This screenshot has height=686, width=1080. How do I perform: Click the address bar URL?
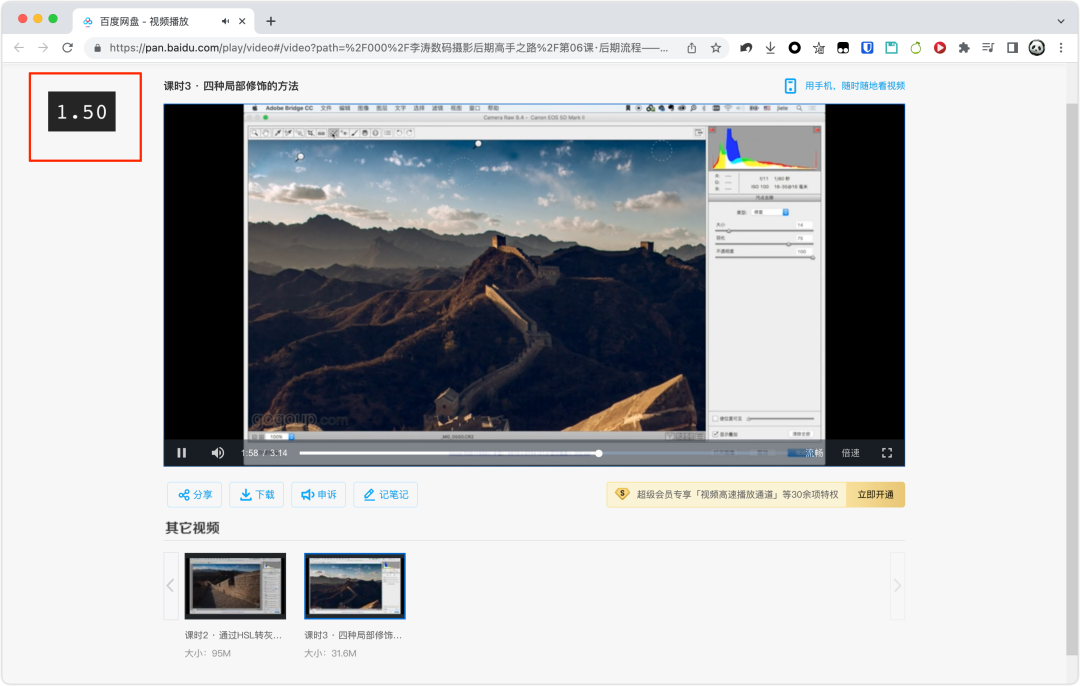coord(388,48)
